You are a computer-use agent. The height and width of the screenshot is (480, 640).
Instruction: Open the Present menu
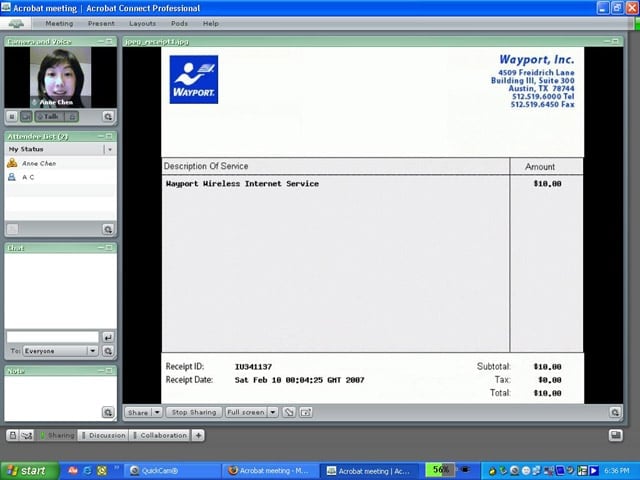(101, 24)
